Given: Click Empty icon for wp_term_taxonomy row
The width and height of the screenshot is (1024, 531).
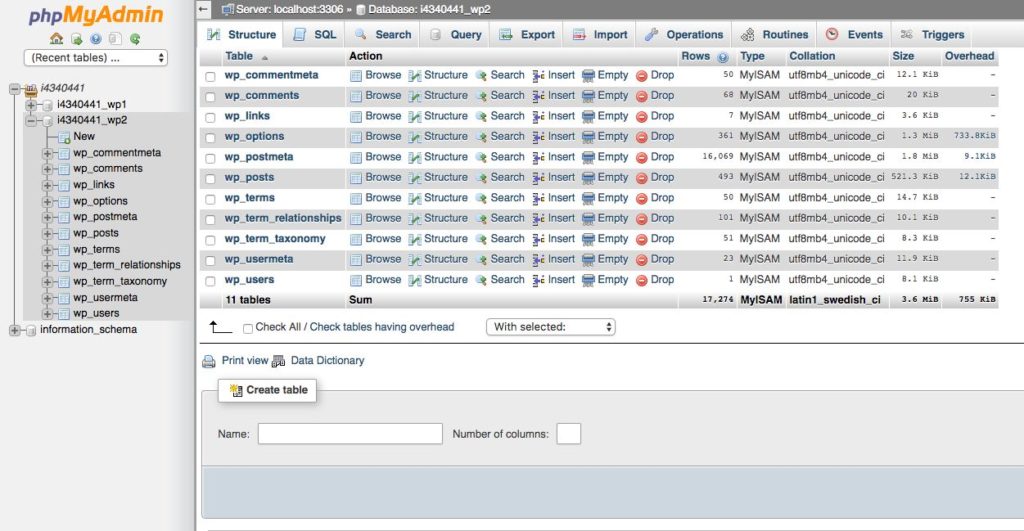Looking at the screenshot, I should coord(588,239).
